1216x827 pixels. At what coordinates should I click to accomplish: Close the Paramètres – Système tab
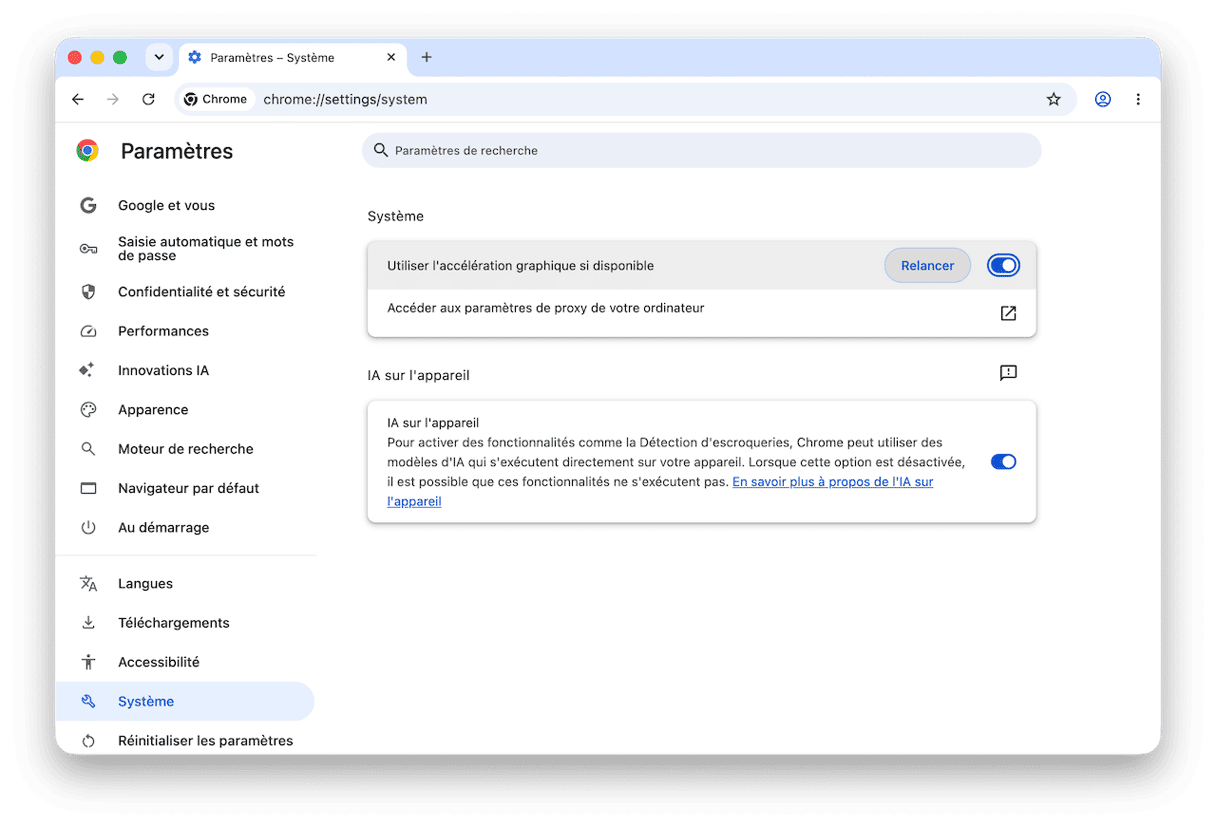tap(391, 57)
